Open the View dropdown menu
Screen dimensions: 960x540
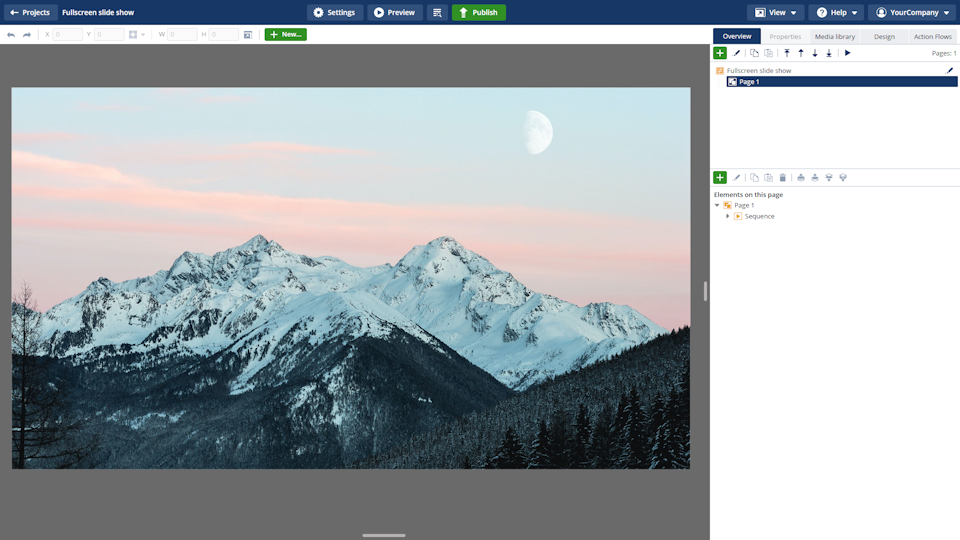coord(775,13)
